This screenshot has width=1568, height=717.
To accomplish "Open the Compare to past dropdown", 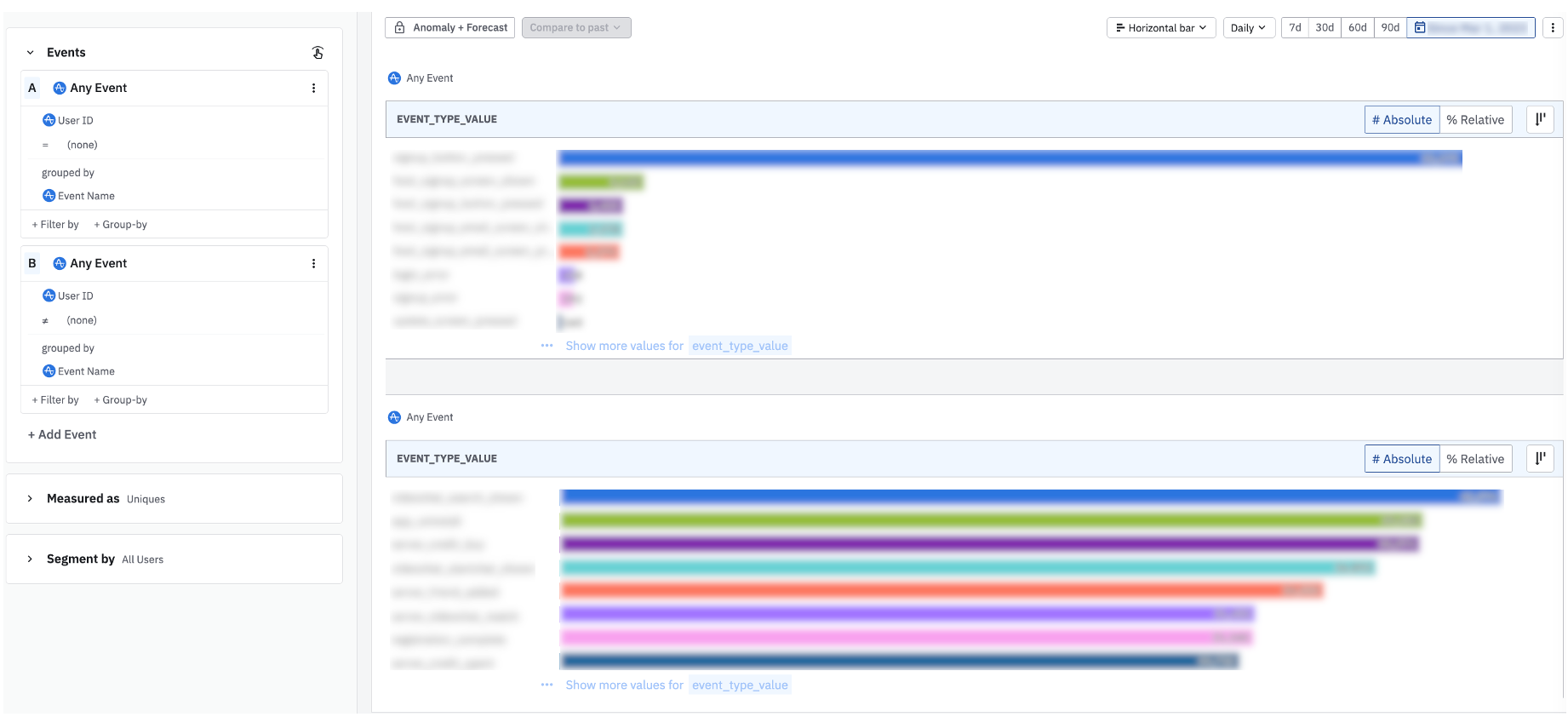I will tap(576, 28).
